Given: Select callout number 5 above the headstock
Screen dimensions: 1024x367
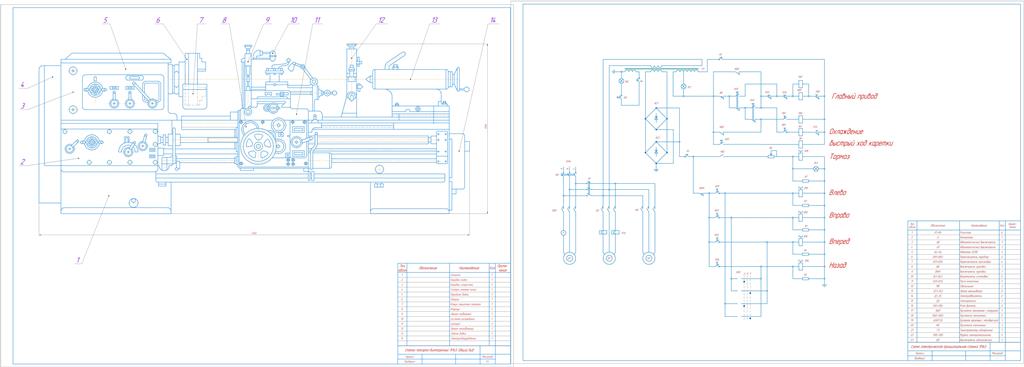Looking at the screenshot, I should [105, 20].
